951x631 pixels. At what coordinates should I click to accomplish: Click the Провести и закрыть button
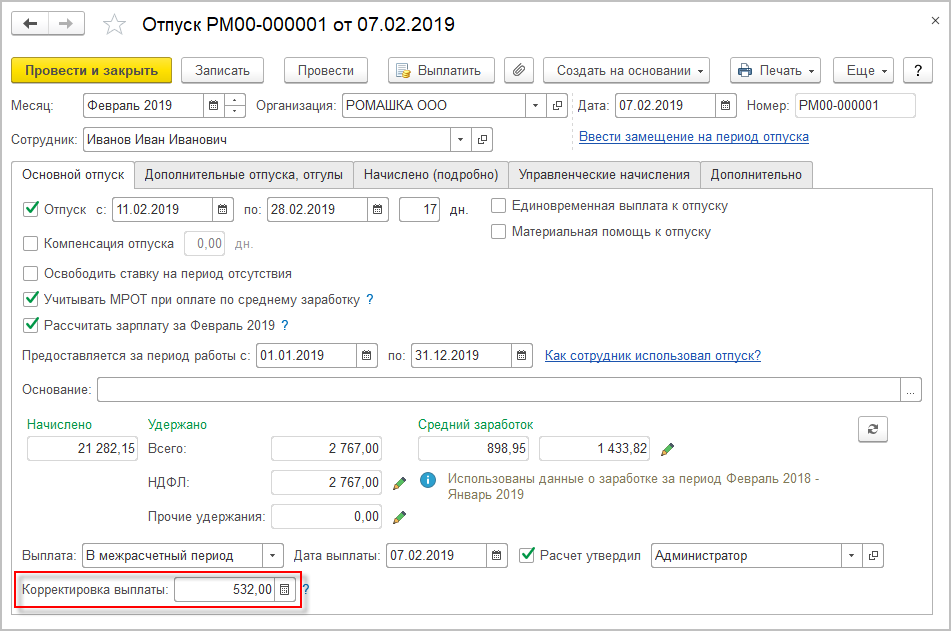tap(91, 70)
